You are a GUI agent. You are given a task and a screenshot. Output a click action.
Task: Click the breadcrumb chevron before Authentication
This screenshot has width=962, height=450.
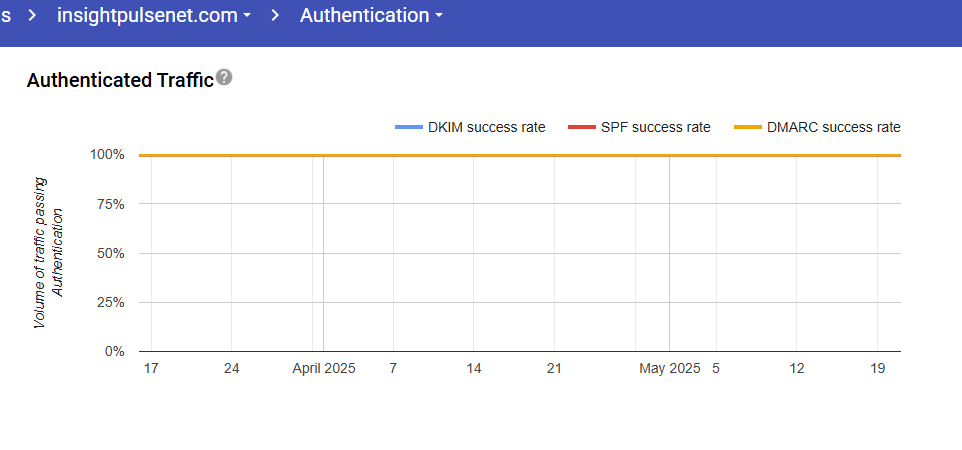[276, 16]
